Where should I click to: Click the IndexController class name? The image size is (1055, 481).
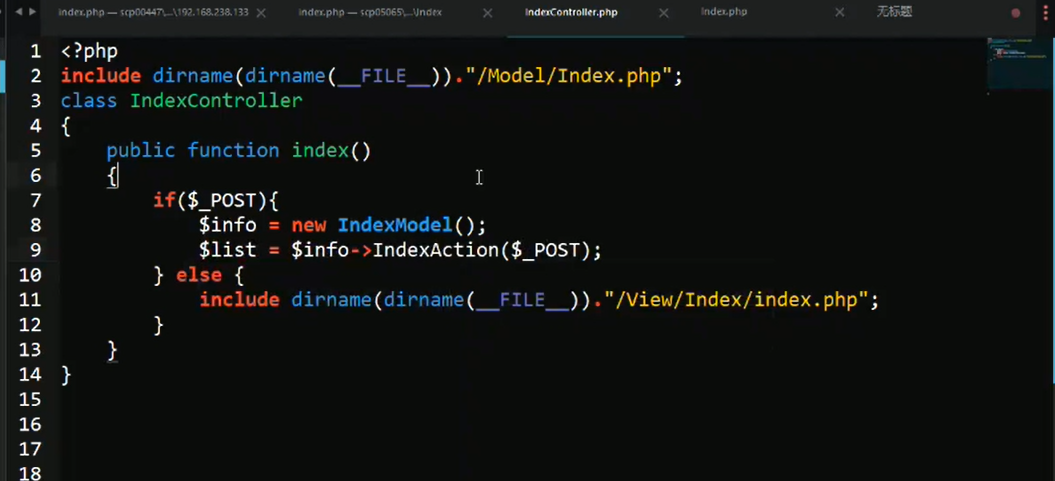216,101
